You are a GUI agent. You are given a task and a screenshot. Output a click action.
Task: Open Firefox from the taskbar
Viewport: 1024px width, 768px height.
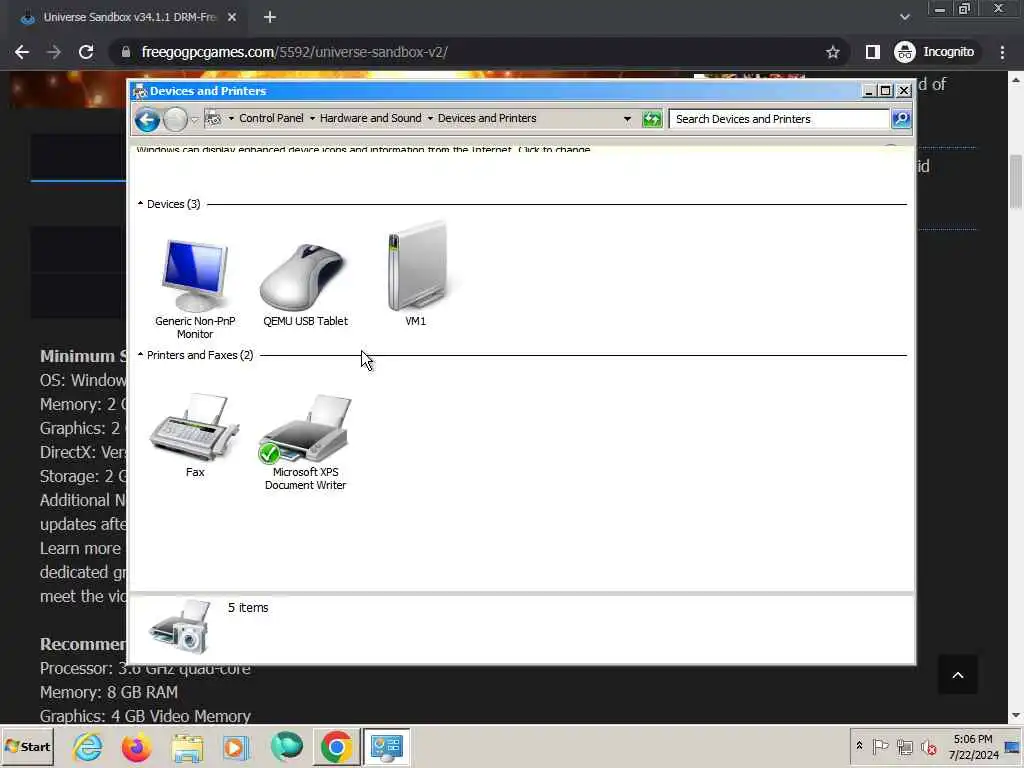pos(136,746)
